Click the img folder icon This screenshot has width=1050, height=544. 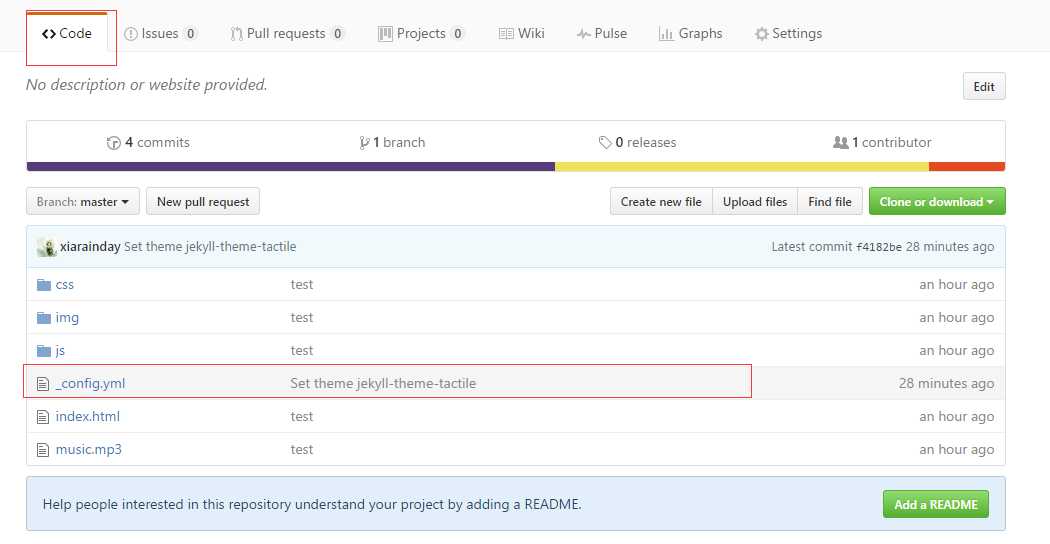click(44, 318)
